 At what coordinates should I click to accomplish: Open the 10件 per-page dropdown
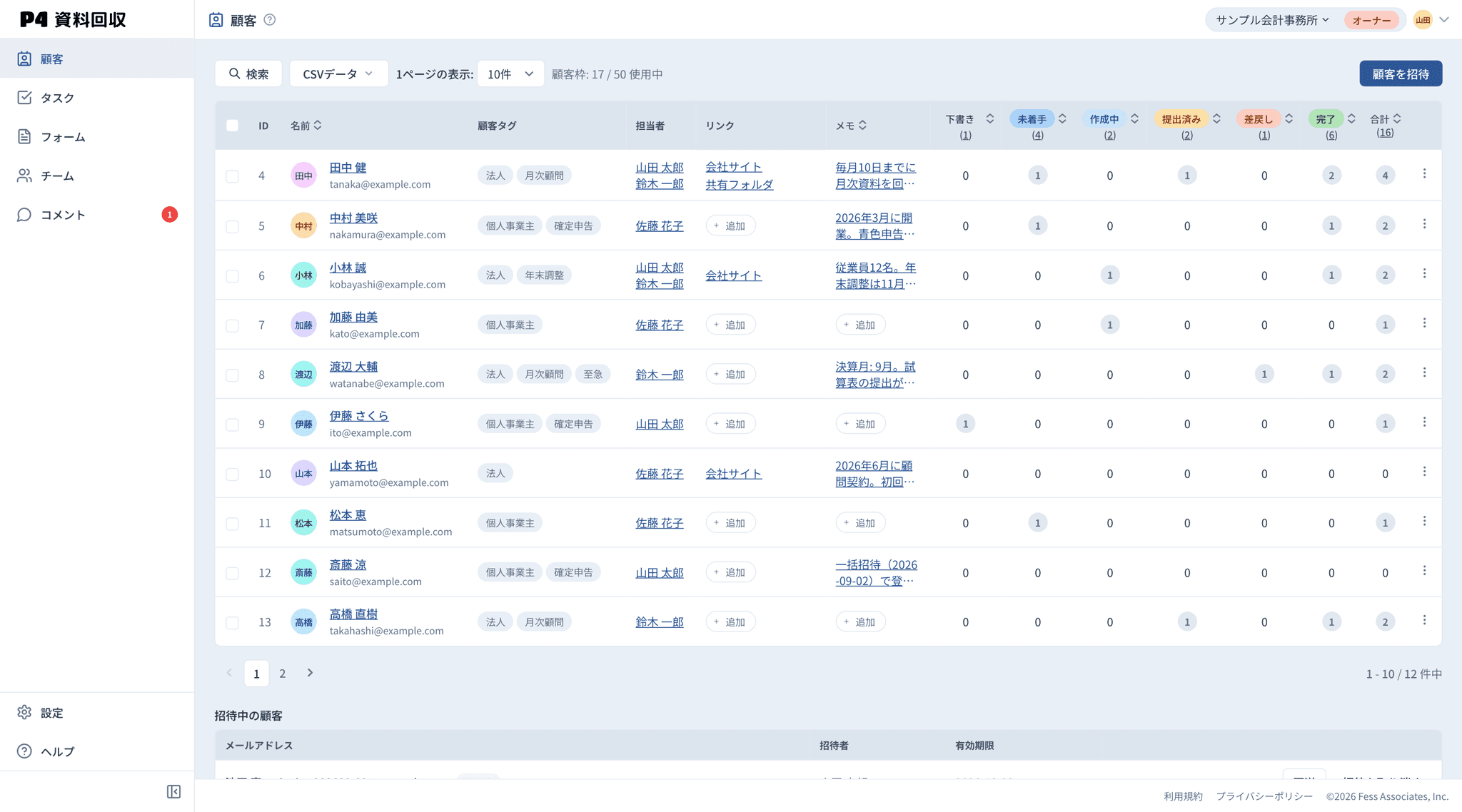coord(510,73)
